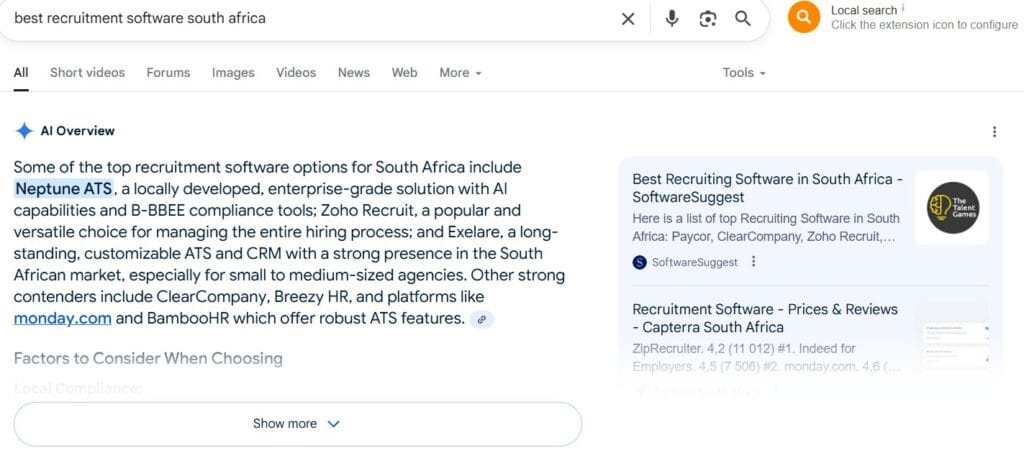The image size is (1024, 458).
Task: Expand the AI Overview with Show more
Action: tap(297, 424)
